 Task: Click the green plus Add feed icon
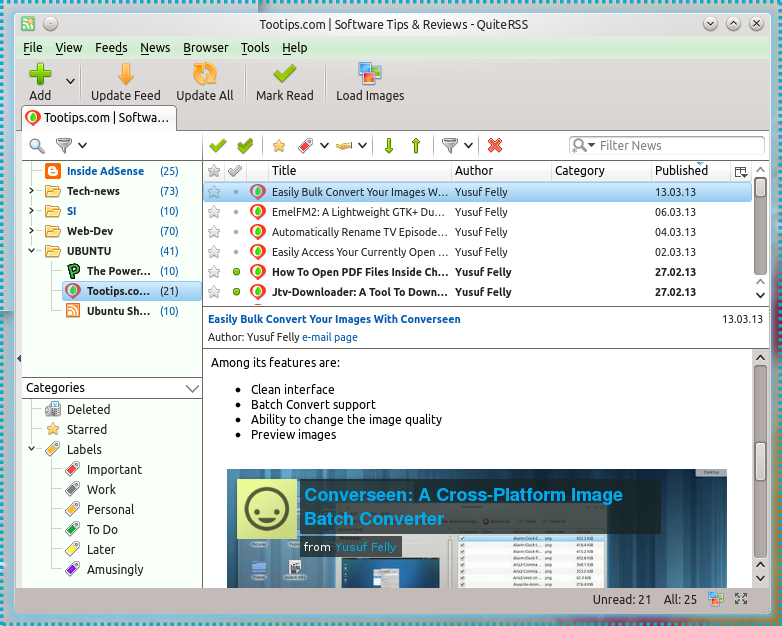[x=40, y=74]
